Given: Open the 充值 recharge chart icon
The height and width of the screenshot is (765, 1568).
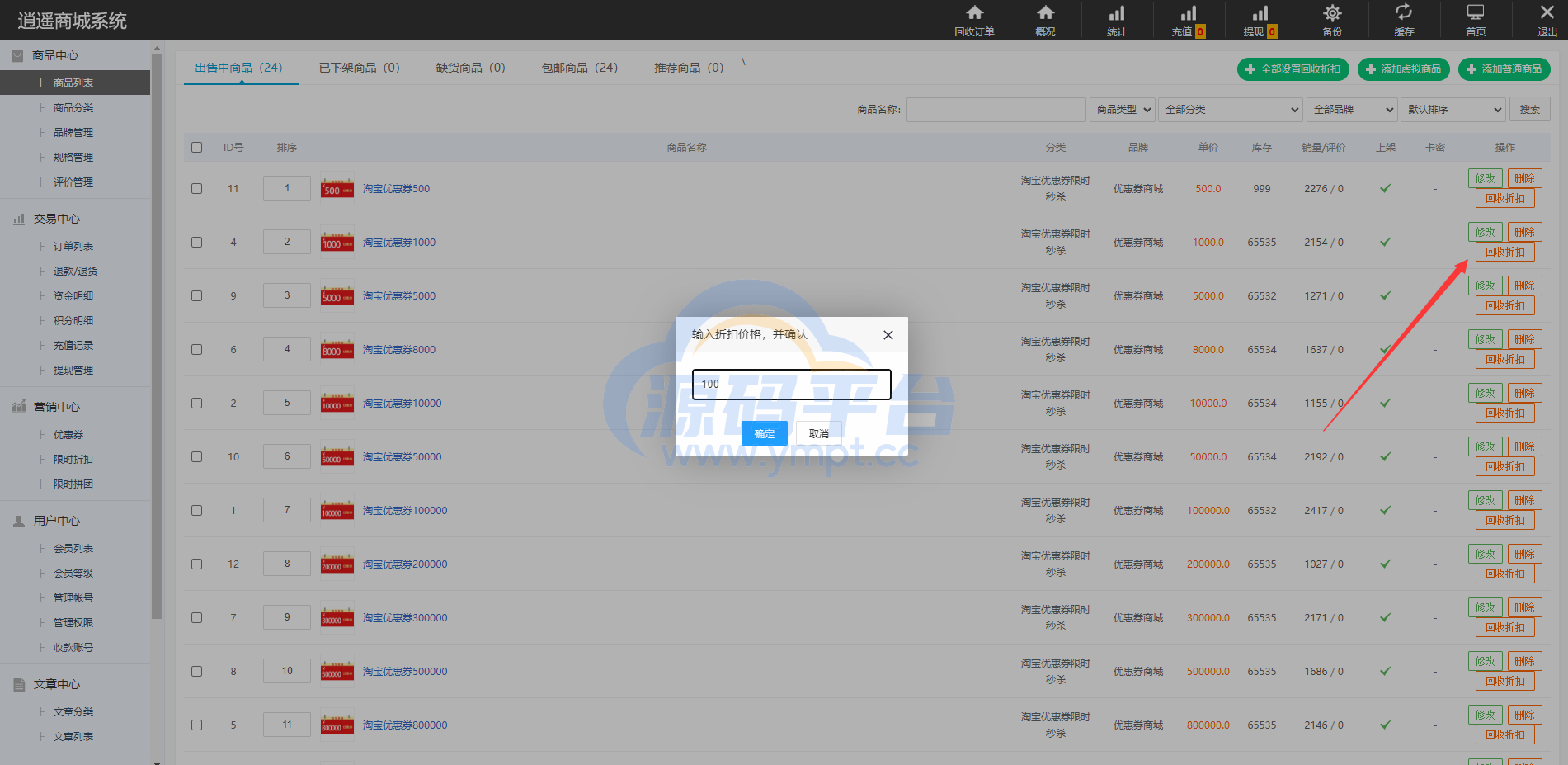Looking at the screenshot, I should coord(1188,12).
